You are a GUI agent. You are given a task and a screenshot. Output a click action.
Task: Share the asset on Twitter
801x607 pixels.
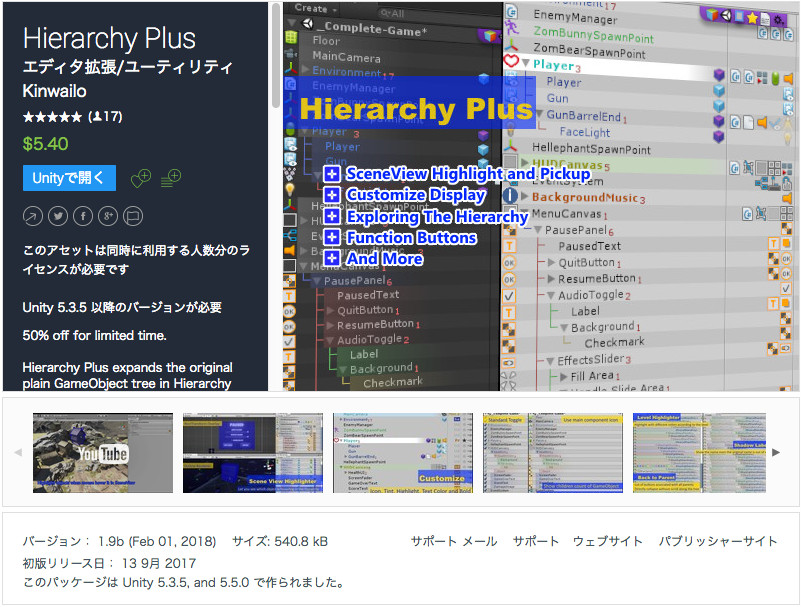(x=58, y=216)
